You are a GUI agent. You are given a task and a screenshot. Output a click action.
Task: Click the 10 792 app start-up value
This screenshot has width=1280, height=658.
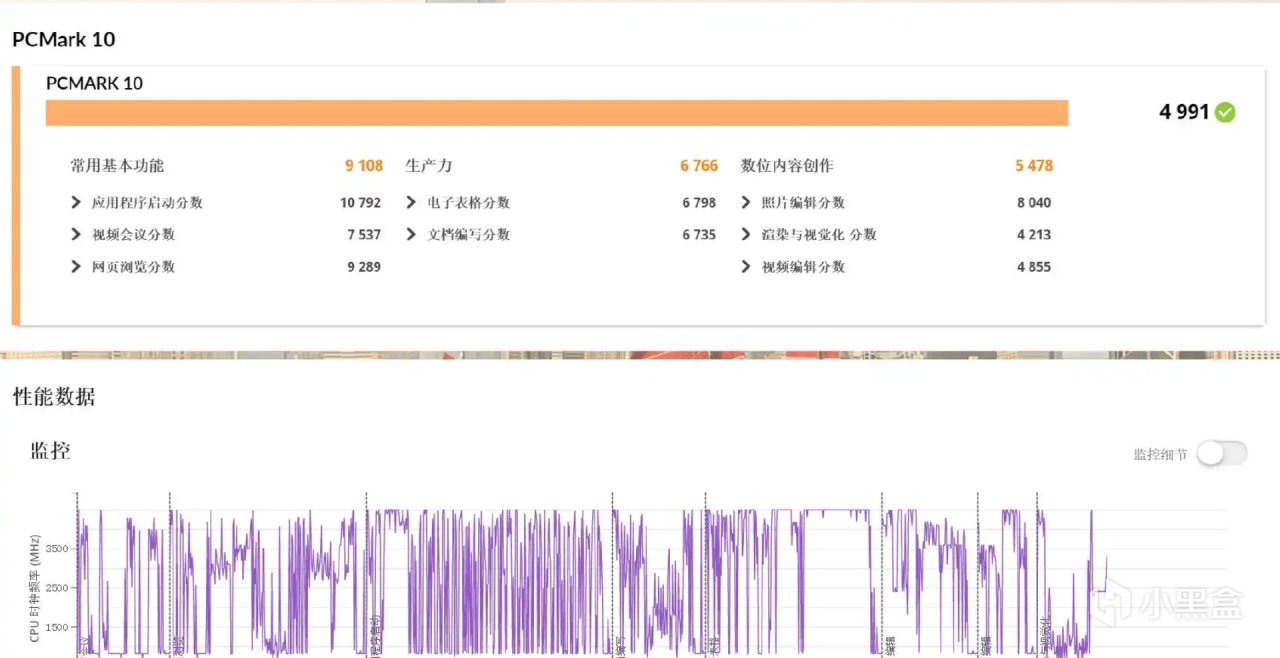pos(360,203)
